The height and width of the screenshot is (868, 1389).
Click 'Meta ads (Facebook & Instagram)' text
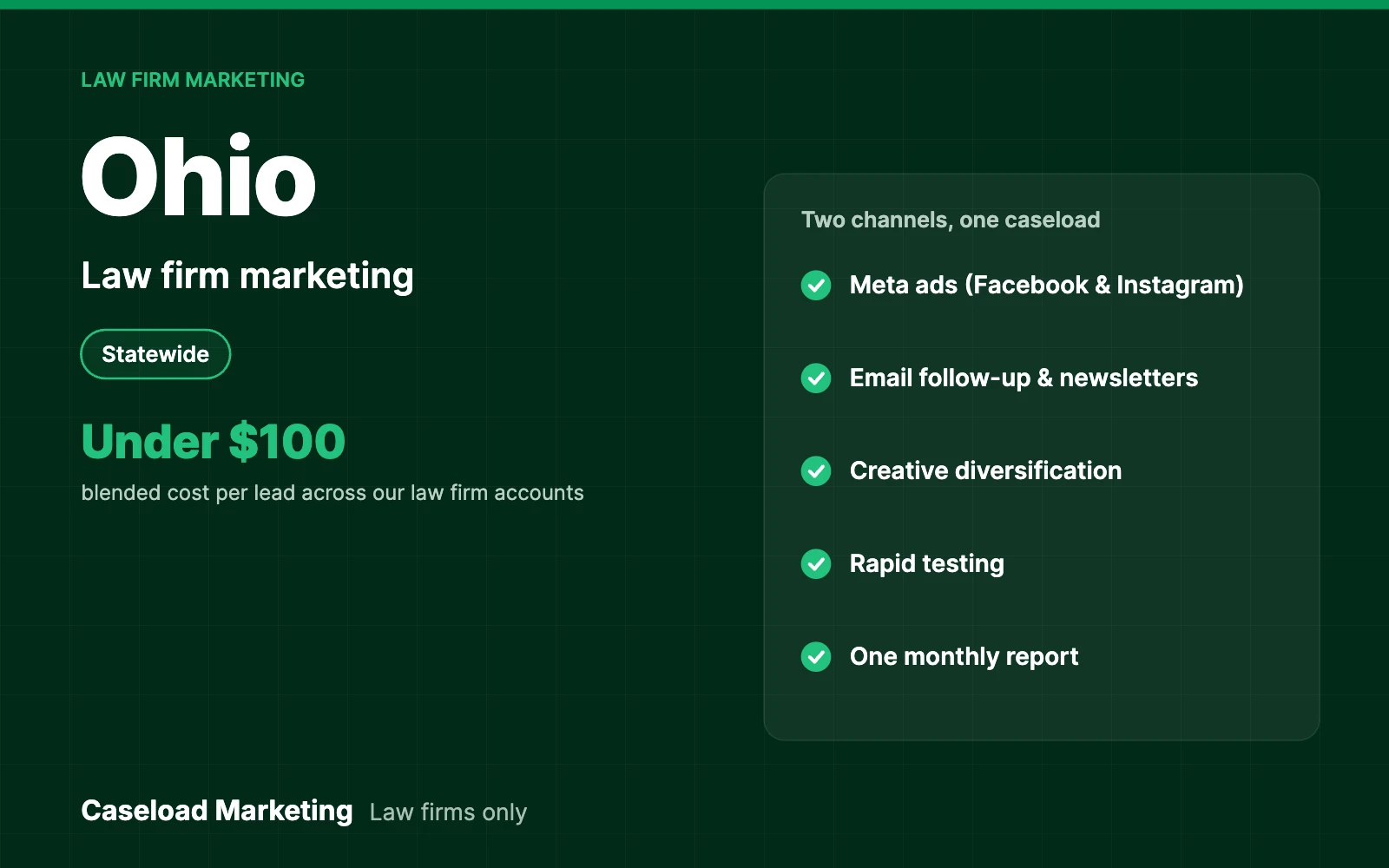point(1047,285)
